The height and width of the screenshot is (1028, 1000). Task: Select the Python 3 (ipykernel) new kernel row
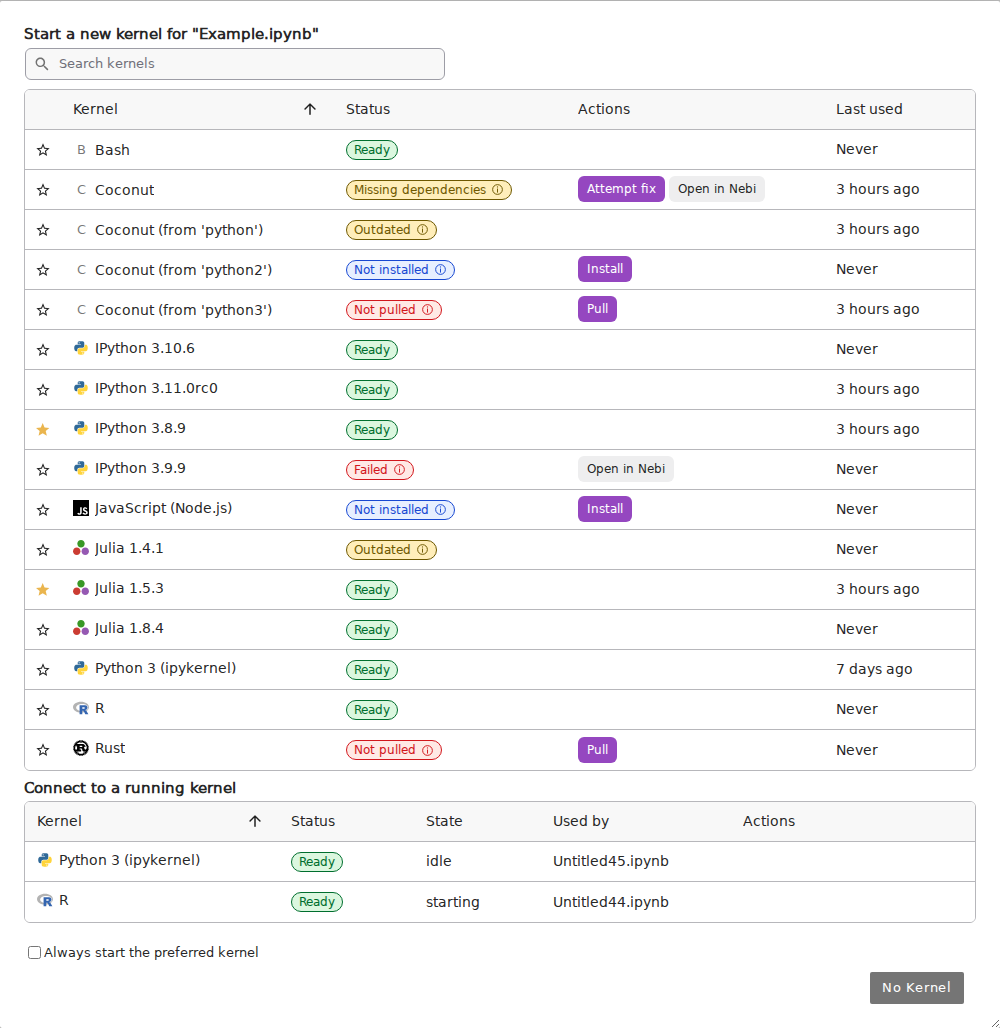point(500,669)
